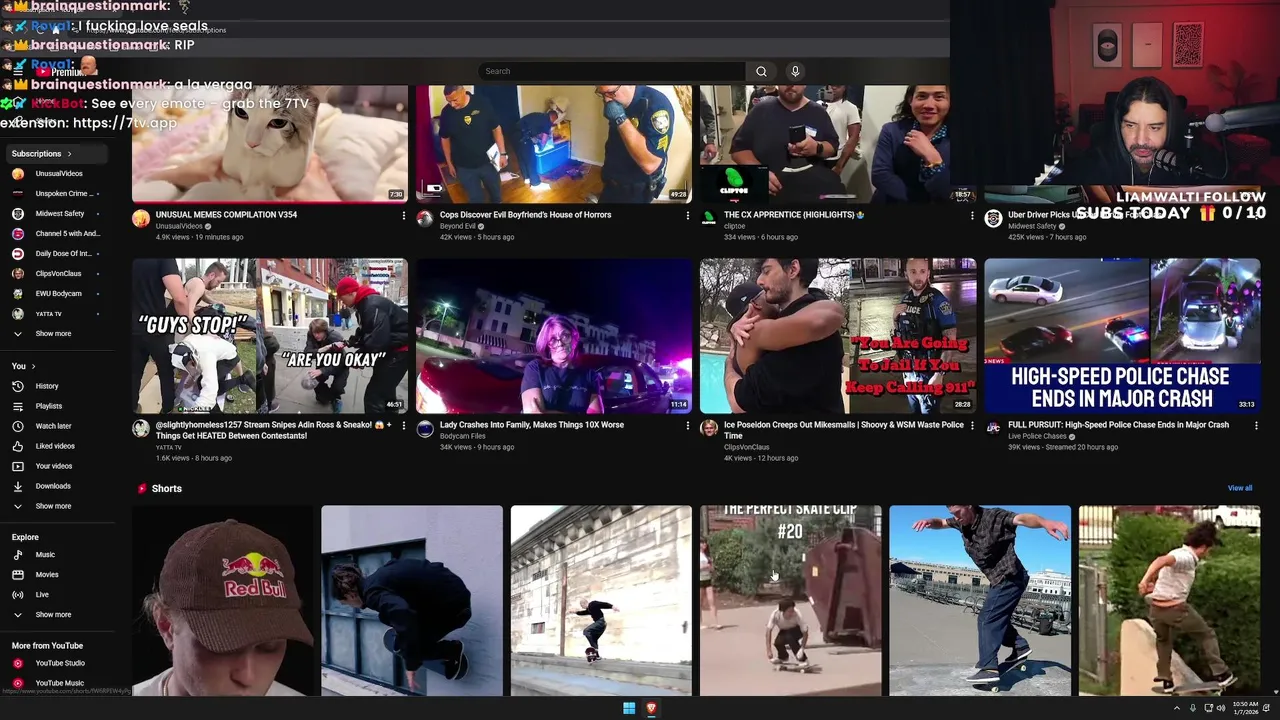Screen dimensions: 1280x720
Task: Open FULL PURSUIT High-Speed Police Chase title
Action: (1118, 425)
